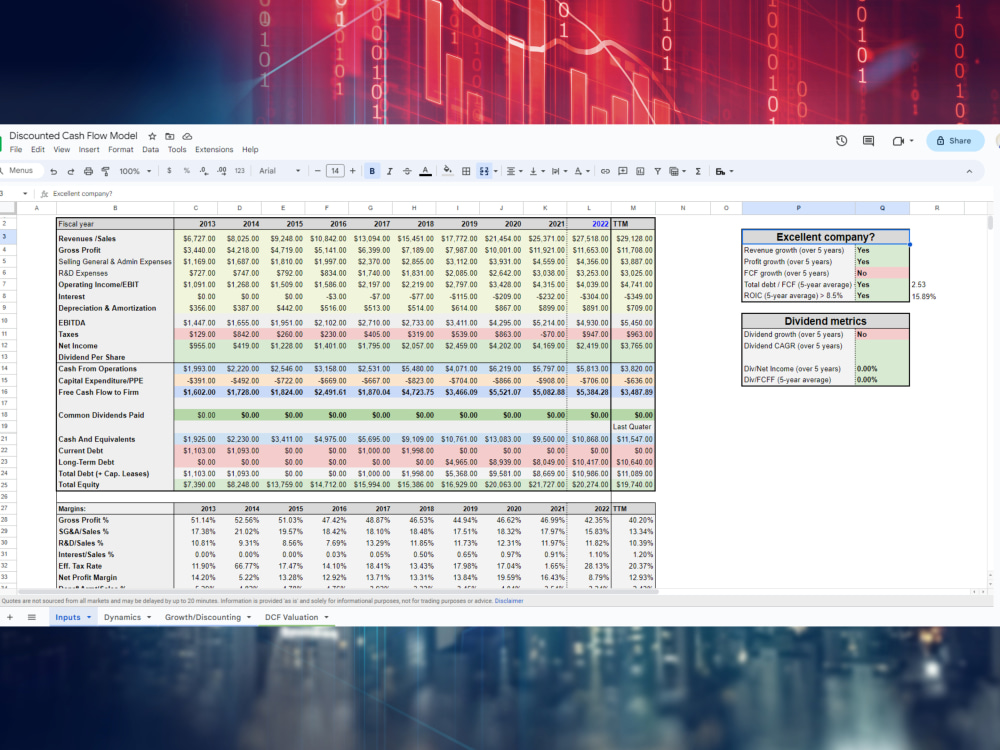The width and height of the screenshot is (1000, 750).
Task: Click the move to folder icon
Action: (170, 136)
